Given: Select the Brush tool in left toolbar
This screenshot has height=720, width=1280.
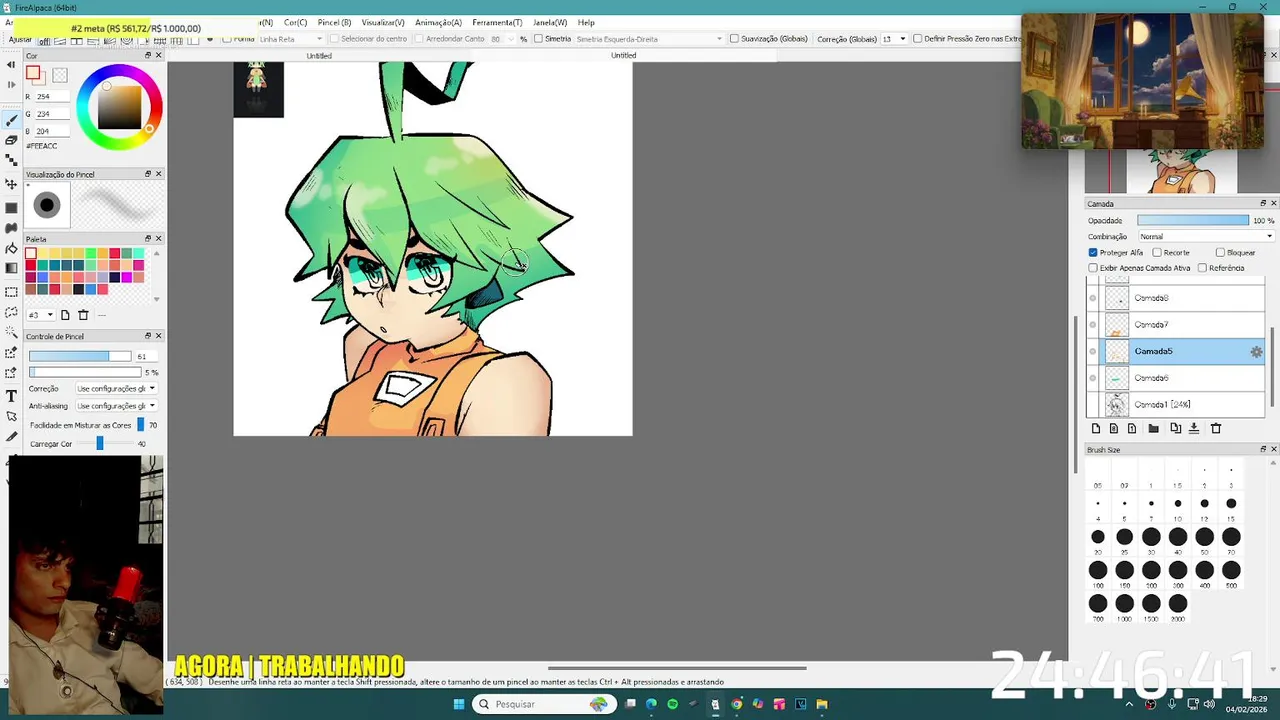Looking at the screenshot, I should point(11,120).
